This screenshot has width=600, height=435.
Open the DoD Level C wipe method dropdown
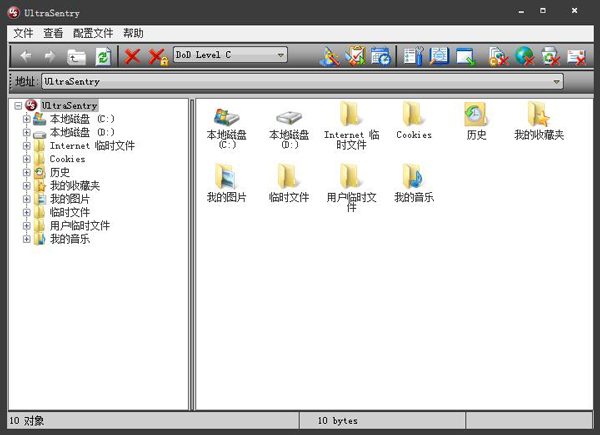point(230,55)
